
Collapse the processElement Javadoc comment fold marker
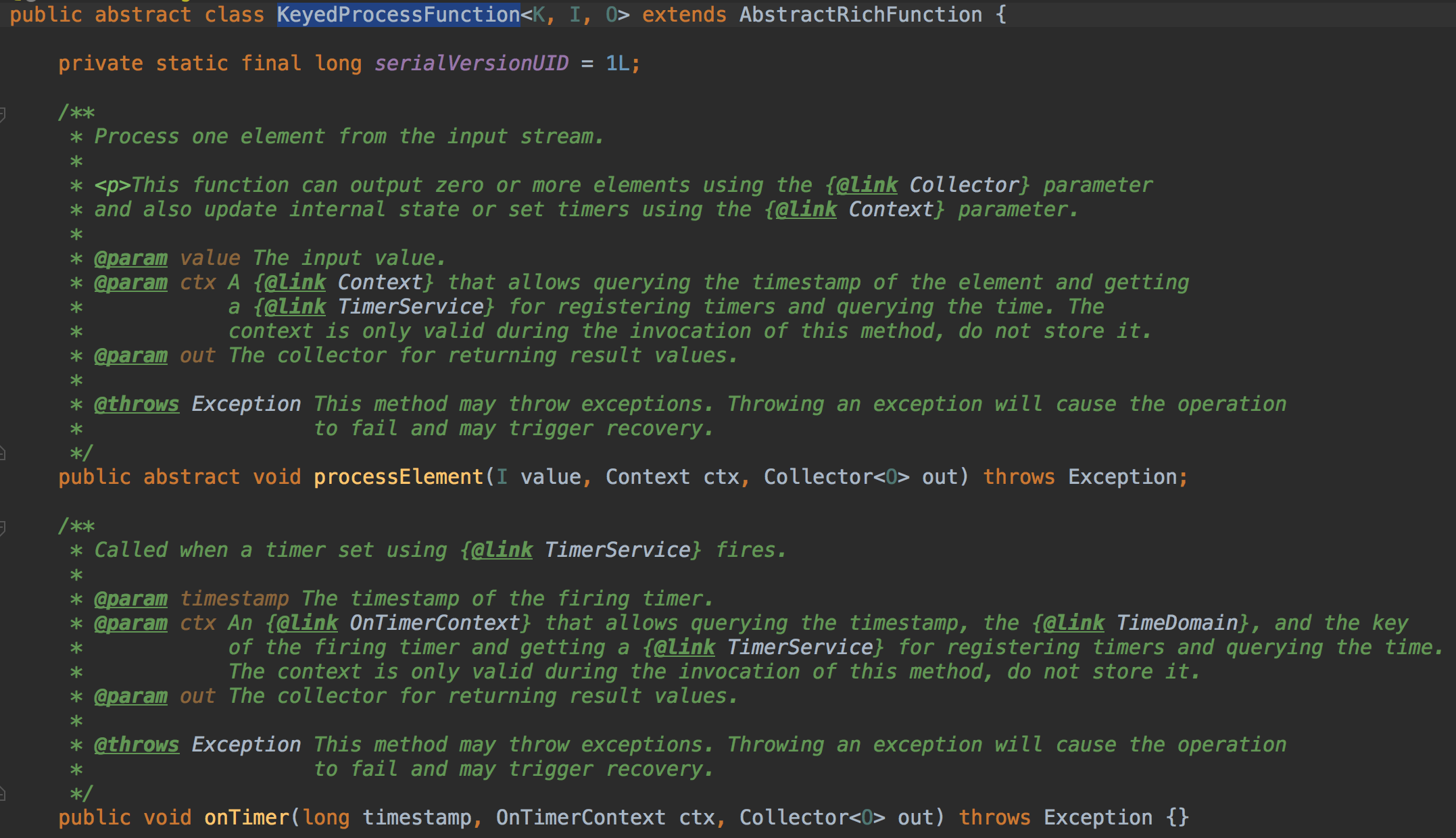(x=3, y=114)
